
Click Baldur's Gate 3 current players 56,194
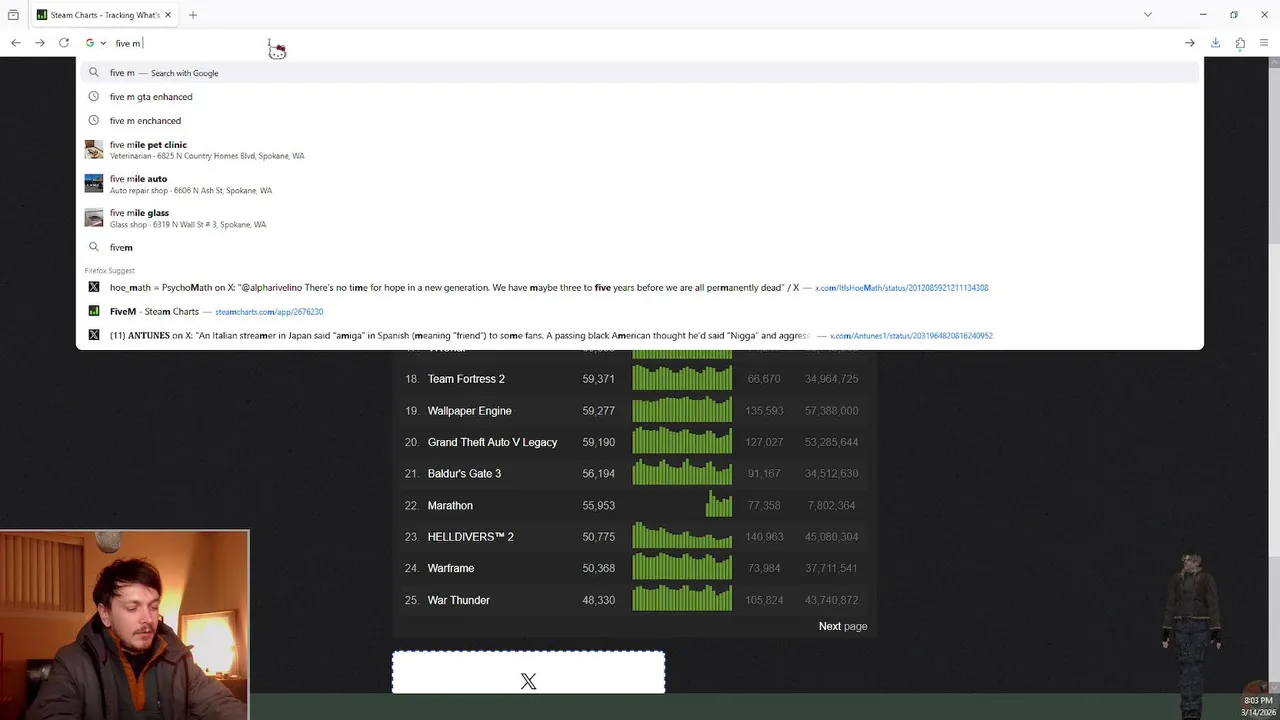(x=598, y=474)
